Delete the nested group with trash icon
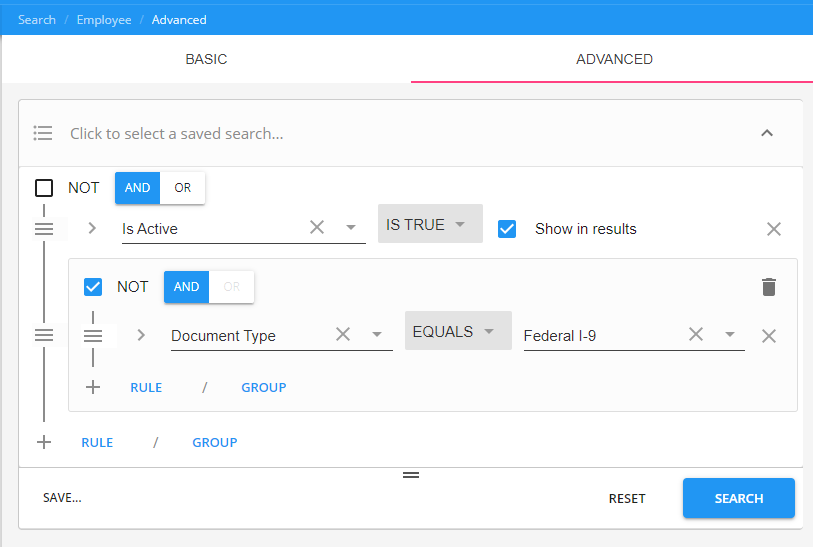 (768, 287)
